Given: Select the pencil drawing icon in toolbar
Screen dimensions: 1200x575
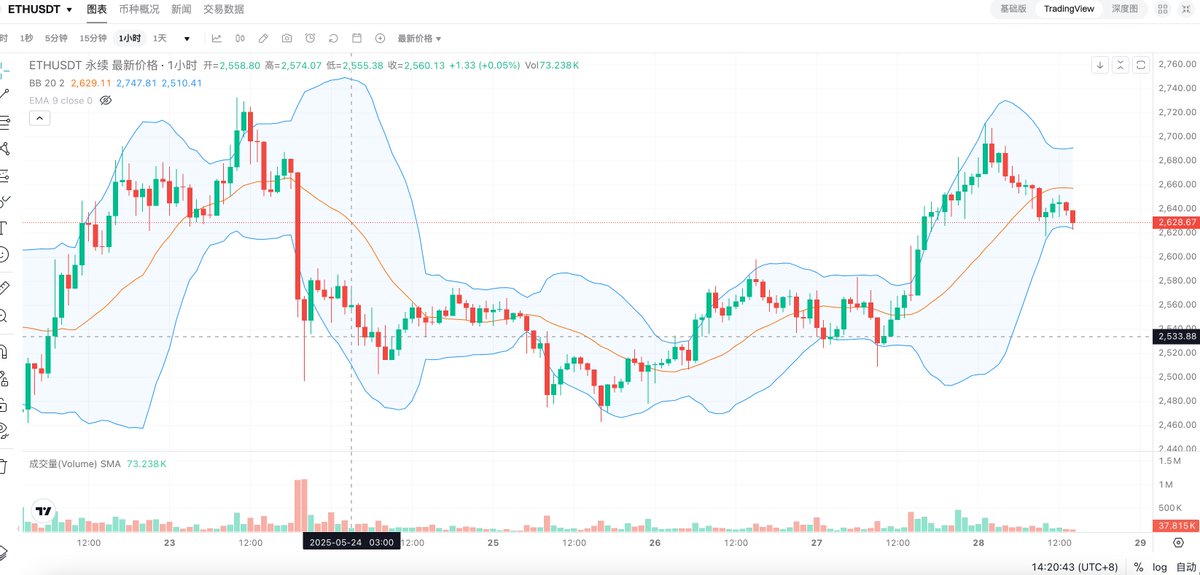Looking at the screenshot, I should [263, 38].
